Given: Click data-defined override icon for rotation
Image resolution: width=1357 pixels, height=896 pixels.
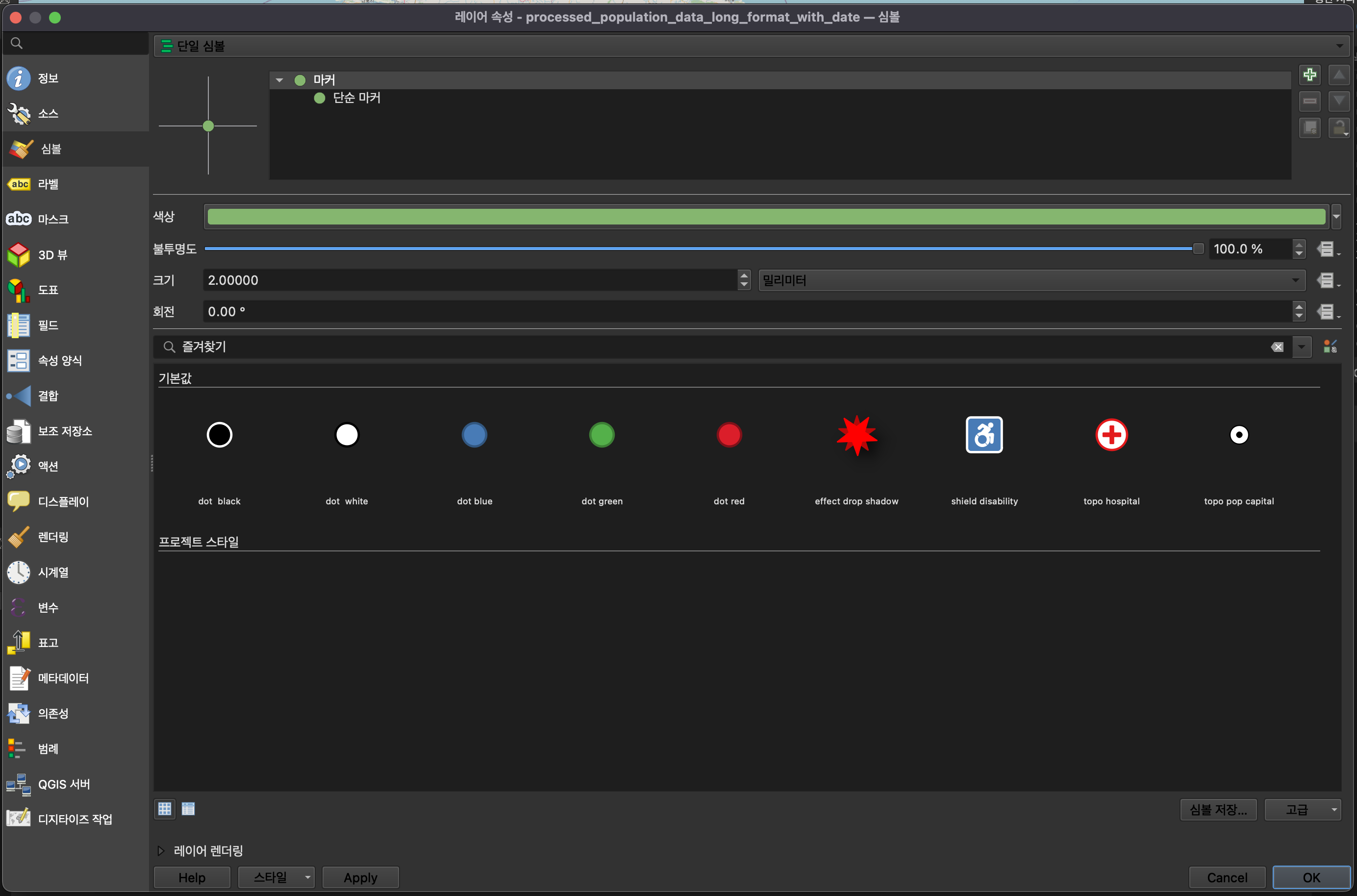Looking at the screenshot, I should pos(1326,312).
